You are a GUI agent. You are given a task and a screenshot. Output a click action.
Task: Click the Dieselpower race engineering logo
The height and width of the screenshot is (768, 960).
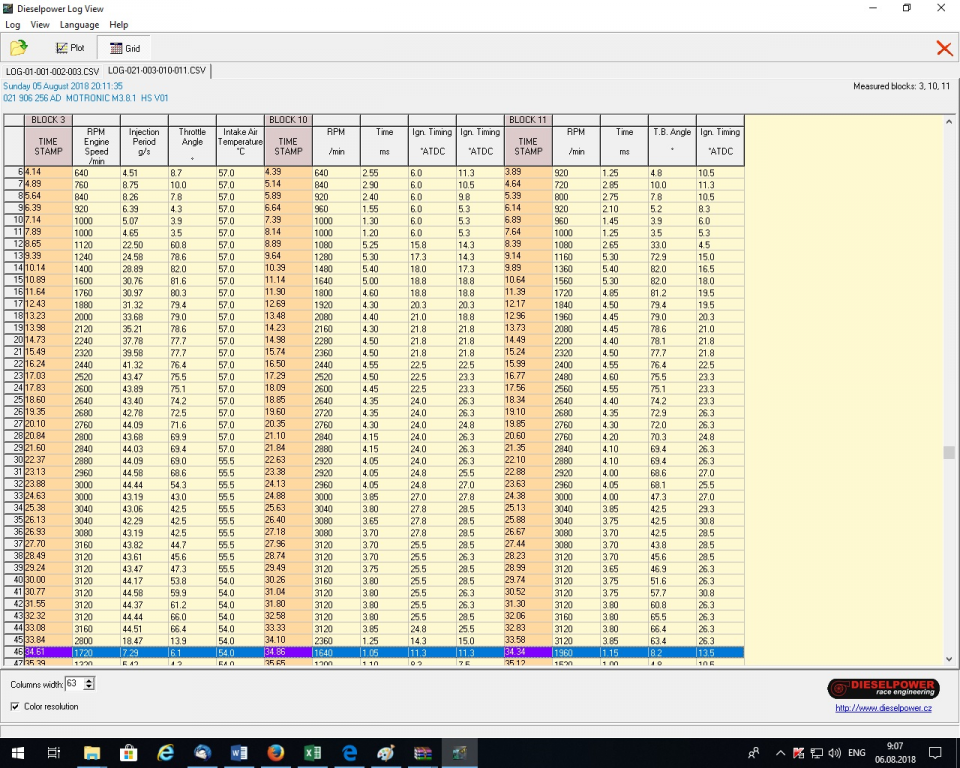click(883, 689)
